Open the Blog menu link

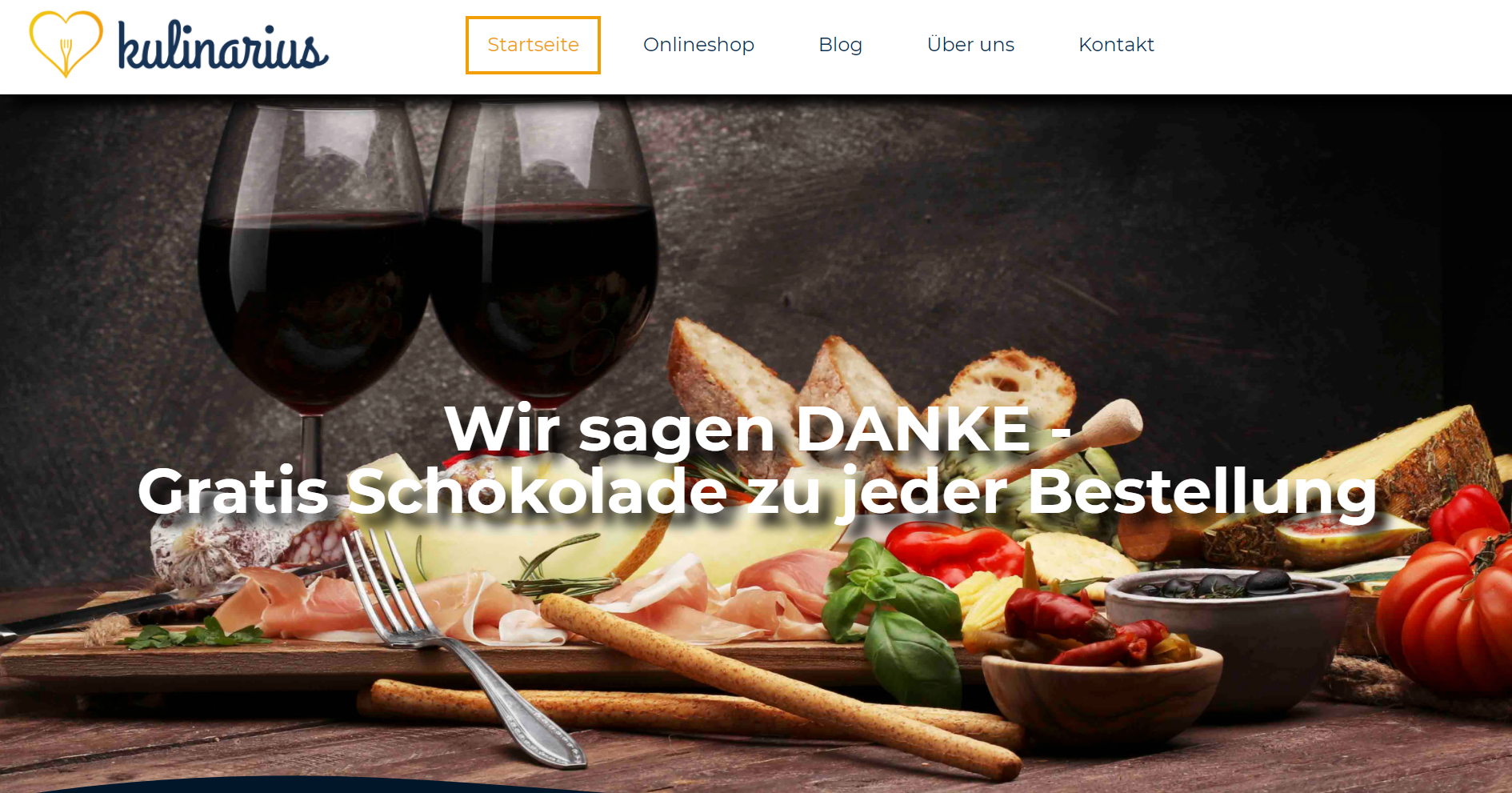click(840, 45)
